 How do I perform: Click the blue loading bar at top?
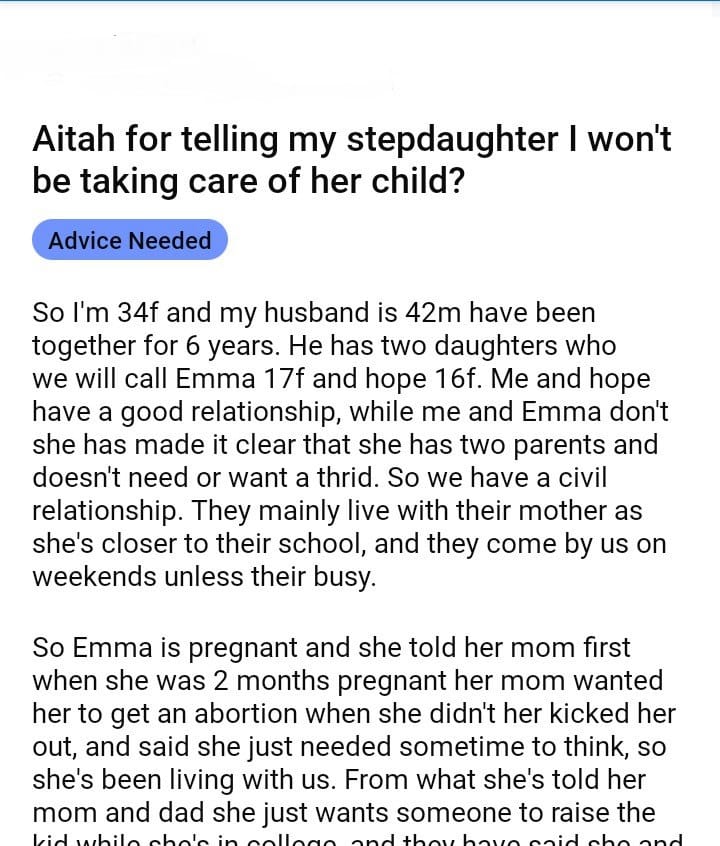pyautogui.click(x=360, y=2)
